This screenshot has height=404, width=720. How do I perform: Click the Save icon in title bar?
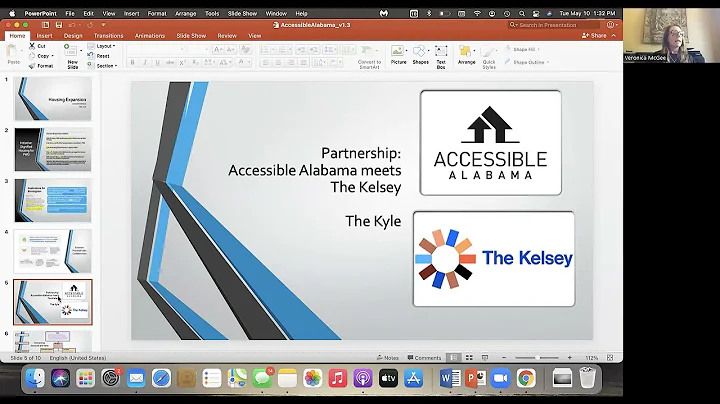[x=59, y=25]
